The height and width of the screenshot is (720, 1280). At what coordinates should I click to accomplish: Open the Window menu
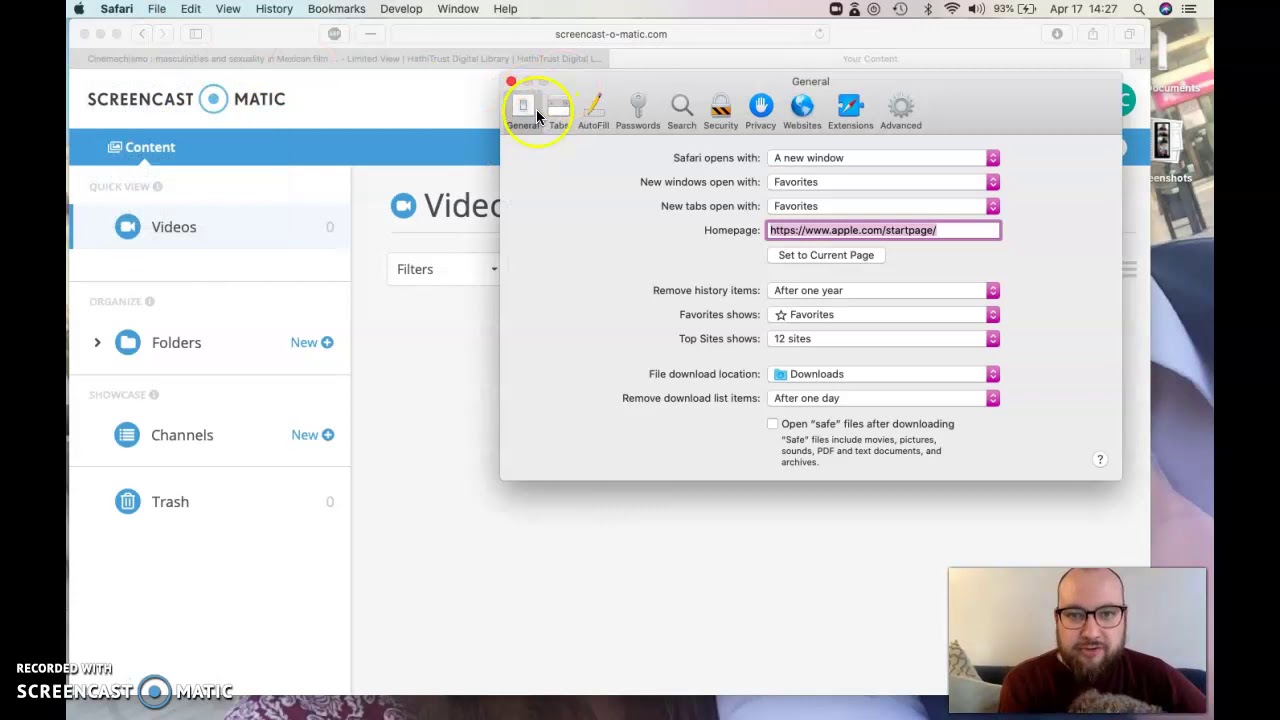point(458,9)
